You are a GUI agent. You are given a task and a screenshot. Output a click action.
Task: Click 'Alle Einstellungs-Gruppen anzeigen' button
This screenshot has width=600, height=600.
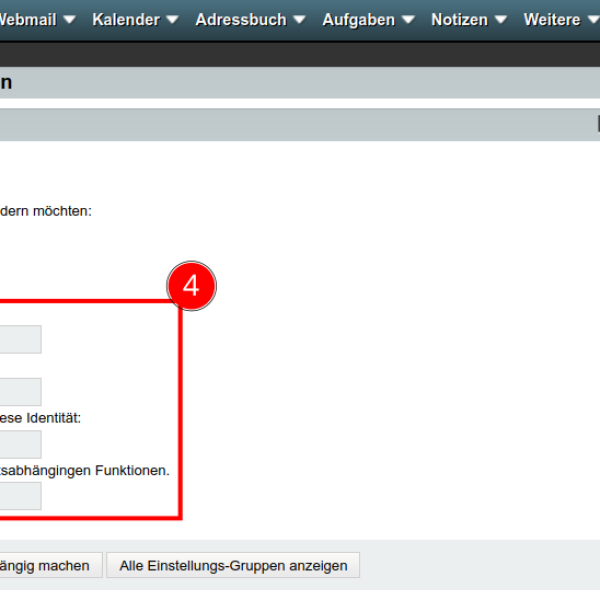pyautogui.click(x=233, y=566)
